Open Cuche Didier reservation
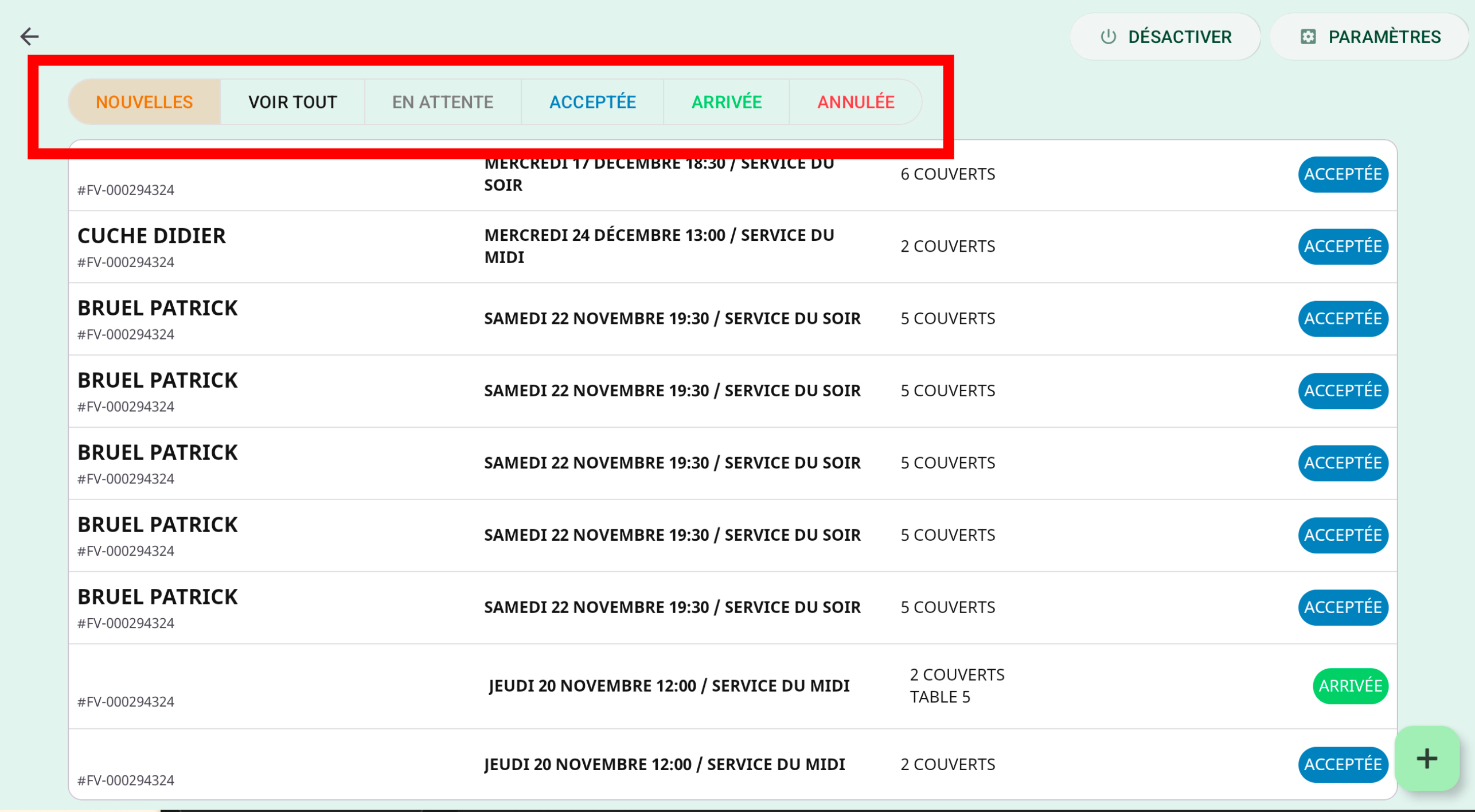 tap(152, 236)
